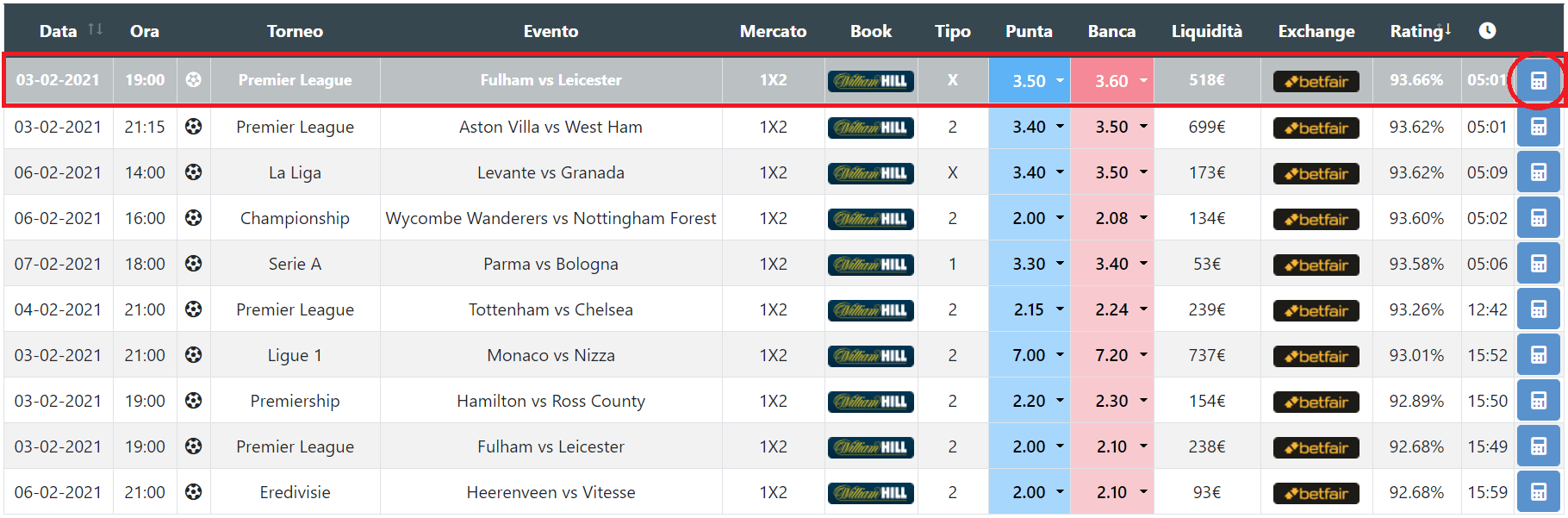The image size is (1568, 518).
Task: Open calculator for Monaco vs Nizza
Action: tap(1538, 355)
